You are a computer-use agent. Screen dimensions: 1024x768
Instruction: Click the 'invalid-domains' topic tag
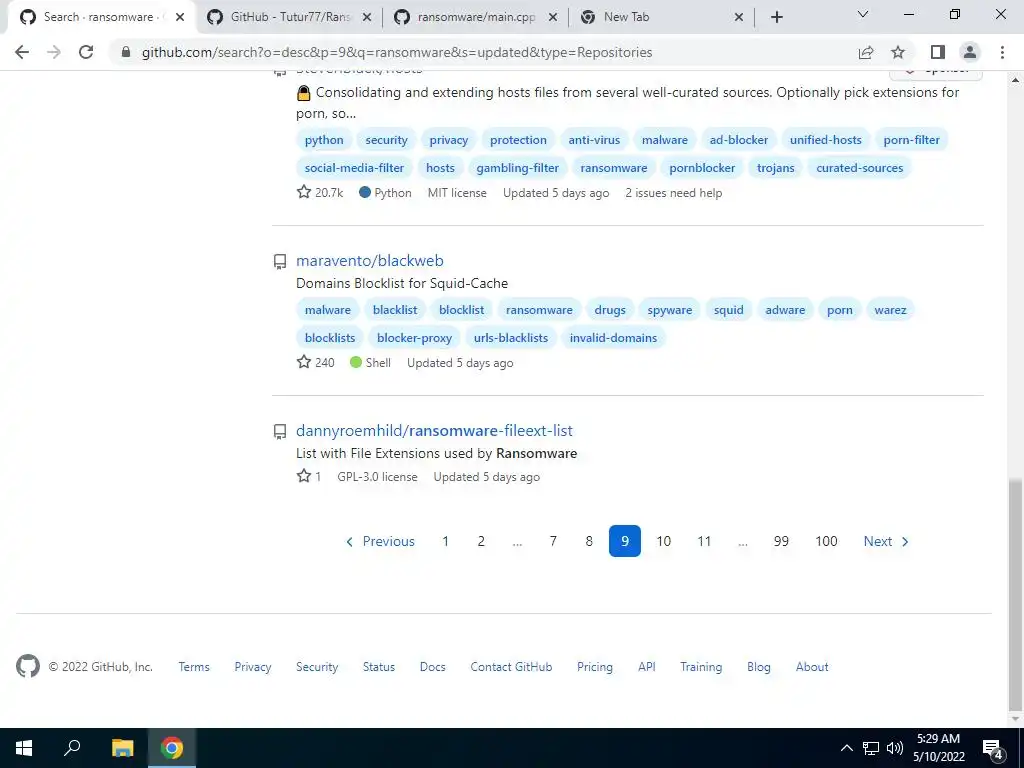[613, 338]
